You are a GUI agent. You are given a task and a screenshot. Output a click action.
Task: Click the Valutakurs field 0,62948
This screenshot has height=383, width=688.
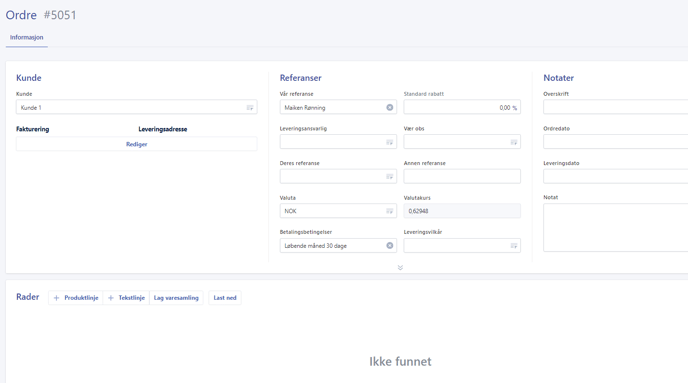pyautogui.click(x=462, y=211)
